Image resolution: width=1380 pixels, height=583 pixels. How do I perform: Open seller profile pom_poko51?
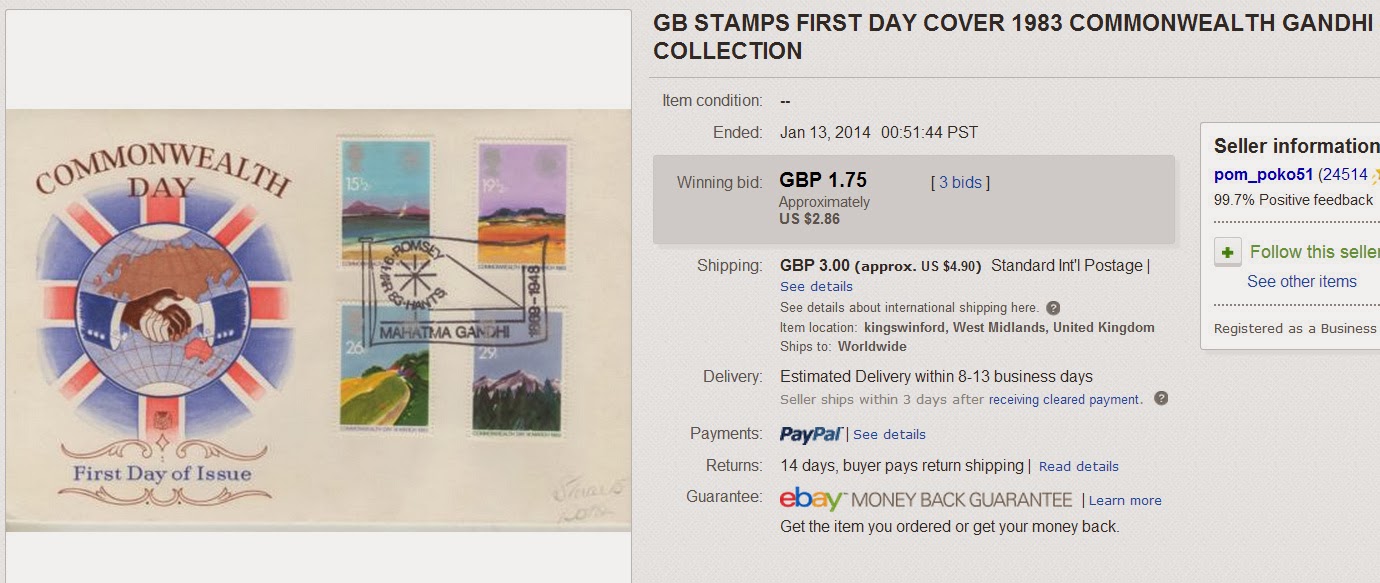[1263, 174]
